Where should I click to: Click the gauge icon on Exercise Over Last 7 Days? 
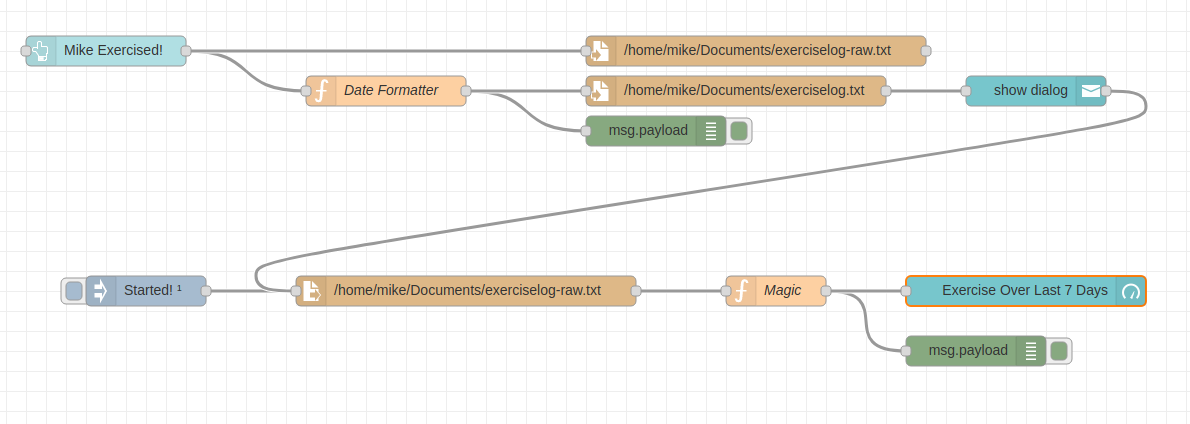coord(1131,291)
